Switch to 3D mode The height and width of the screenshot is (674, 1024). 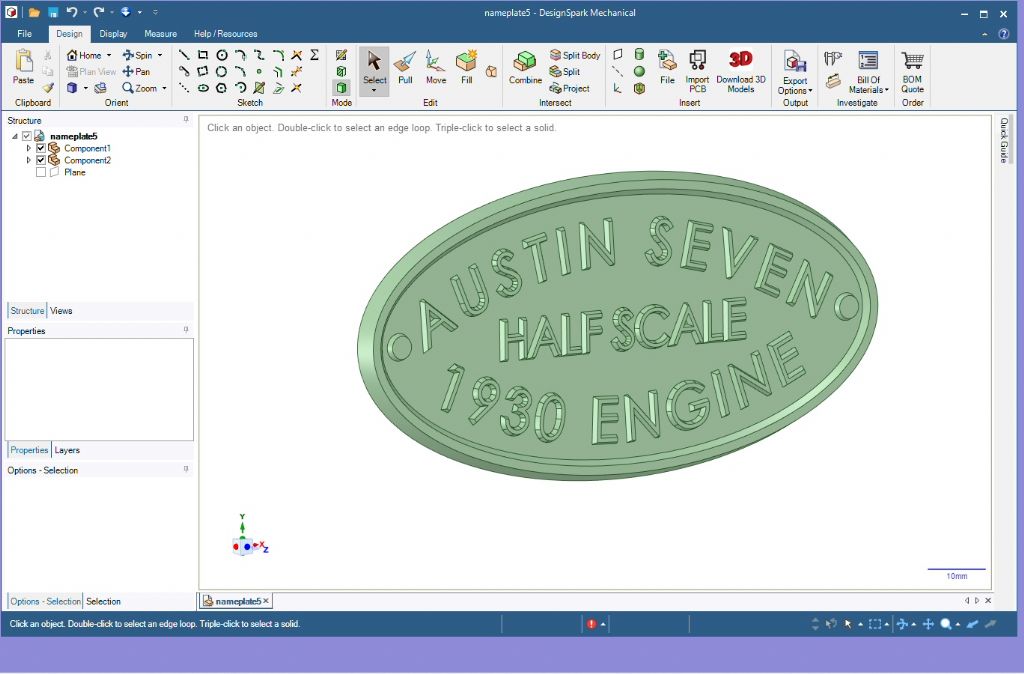point(341,88)
